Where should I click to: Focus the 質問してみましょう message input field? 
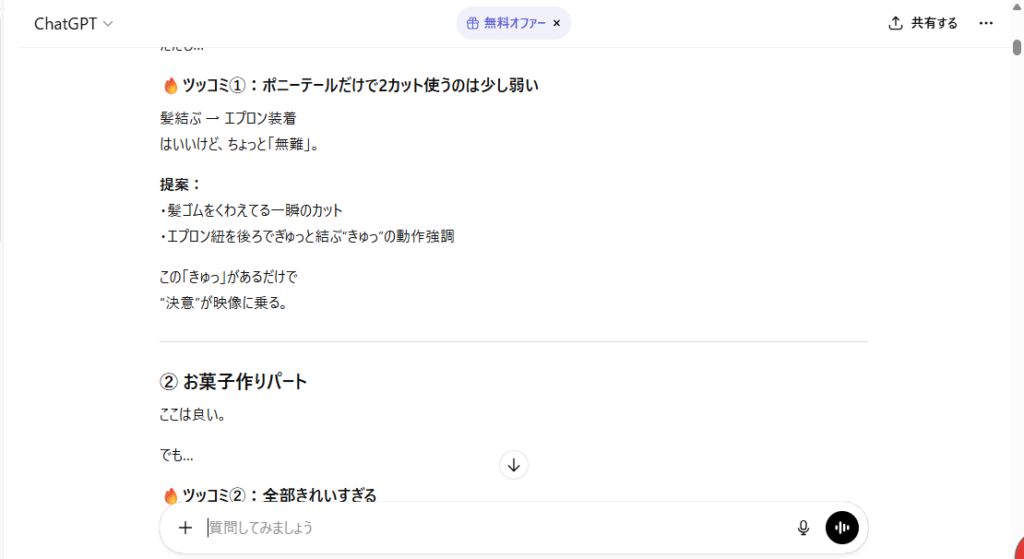coord(490,528)
